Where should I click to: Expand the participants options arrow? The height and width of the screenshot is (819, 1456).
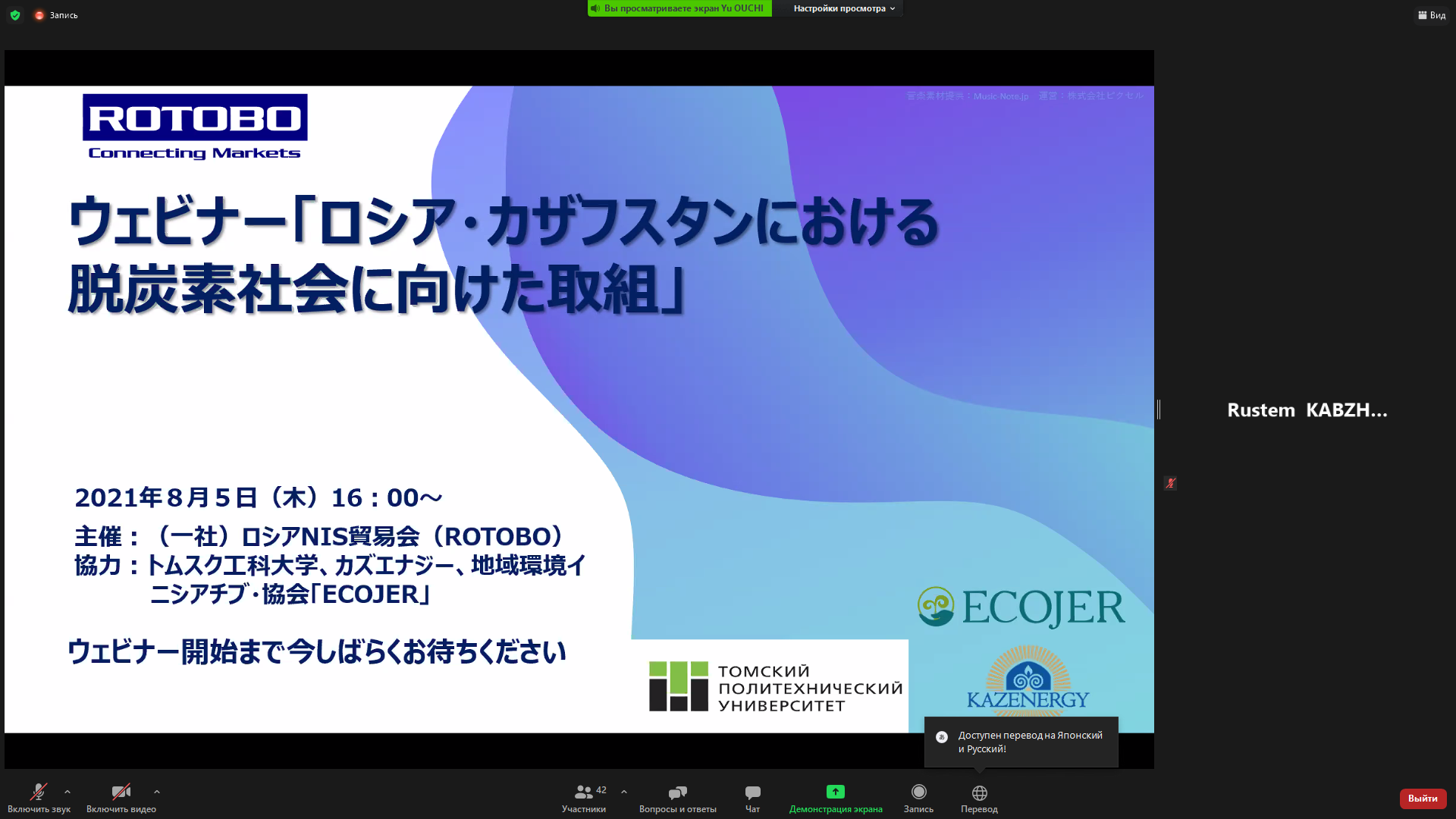(624, 792)
